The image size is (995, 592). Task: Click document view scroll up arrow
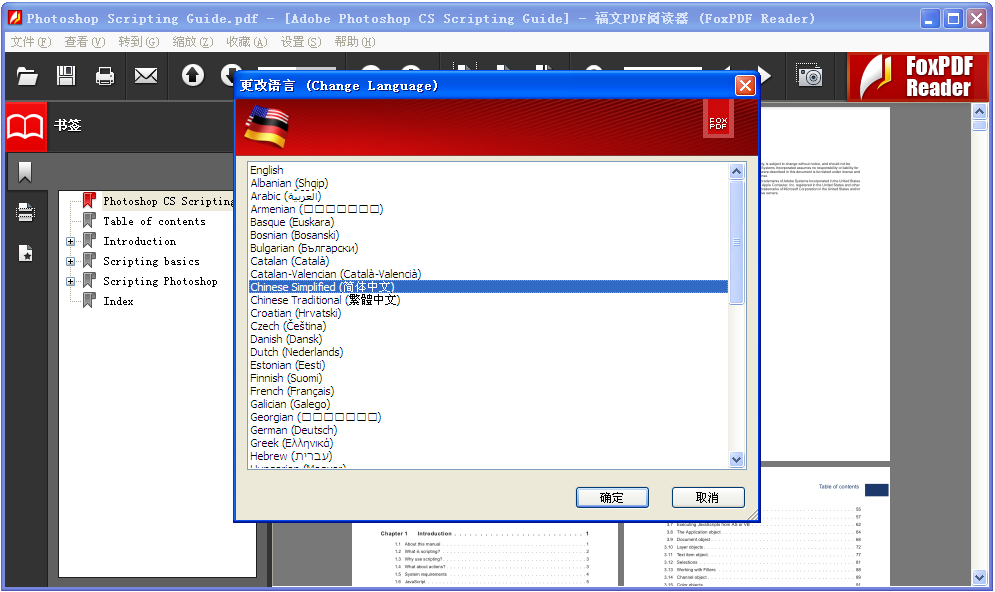(979, 112)
